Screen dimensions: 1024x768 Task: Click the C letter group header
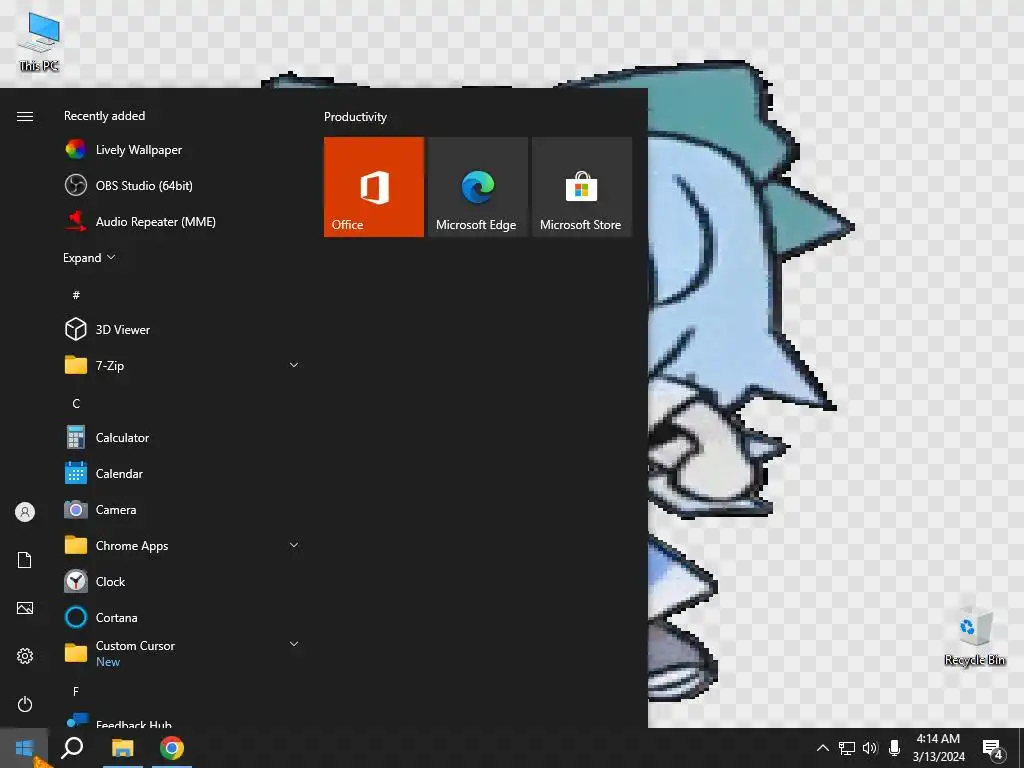pyautogui.click(x=76, y=403)
